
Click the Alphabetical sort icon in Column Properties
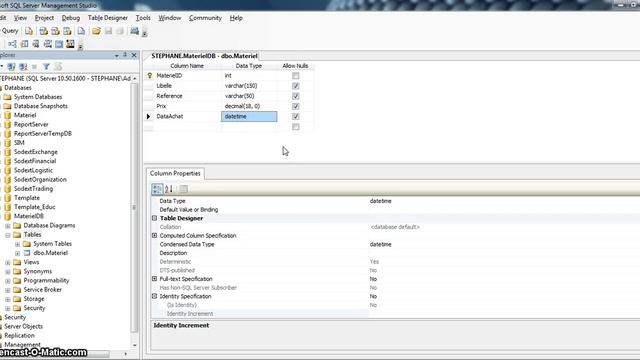(x=169, y=189)
